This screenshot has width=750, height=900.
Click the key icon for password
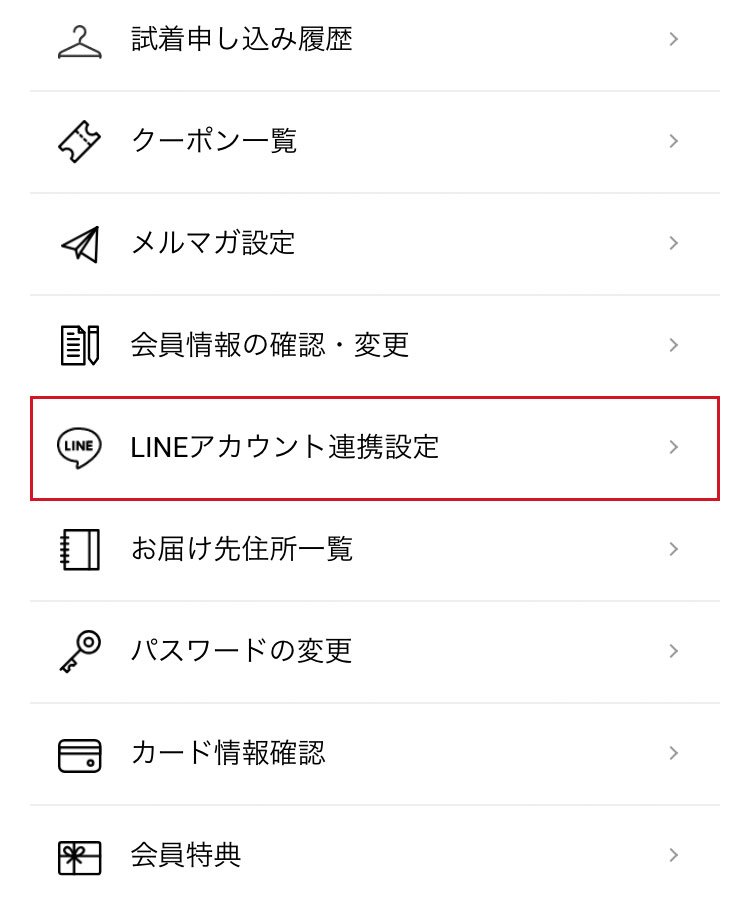pyautogui.click(x=80, y=651)
